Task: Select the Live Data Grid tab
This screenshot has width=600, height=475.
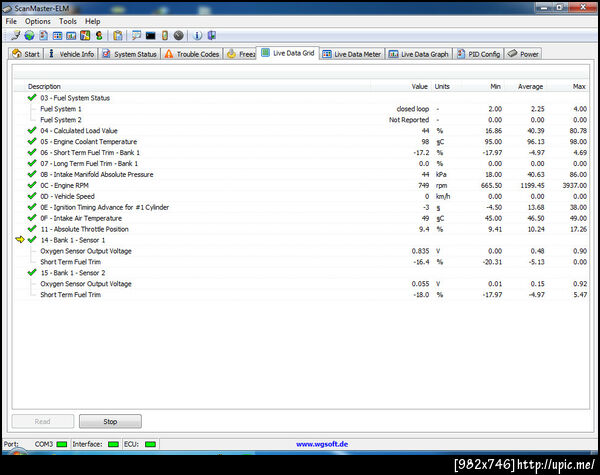Action: pyautogui.click(x=288, y=53)
